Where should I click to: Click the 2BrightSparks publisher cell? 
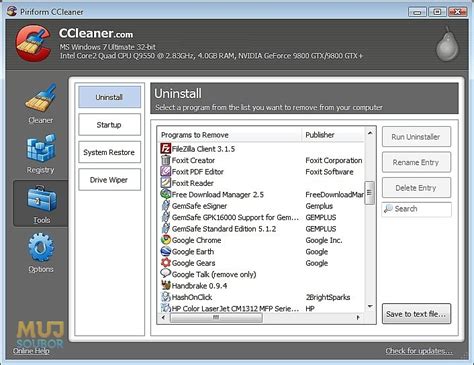click(328, 297)
